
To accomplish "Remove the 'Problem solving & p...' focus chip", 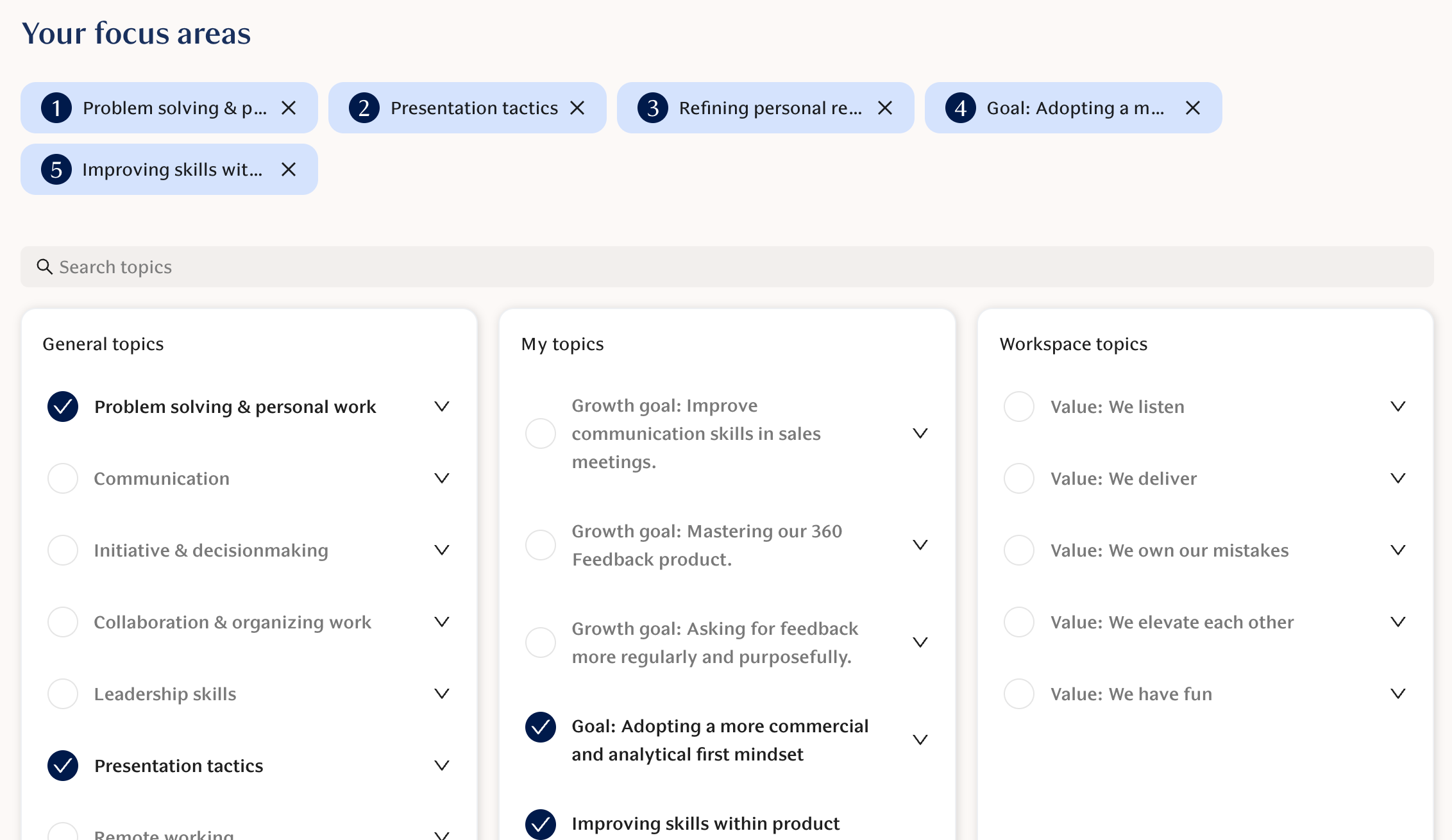I will pos(289,108).
